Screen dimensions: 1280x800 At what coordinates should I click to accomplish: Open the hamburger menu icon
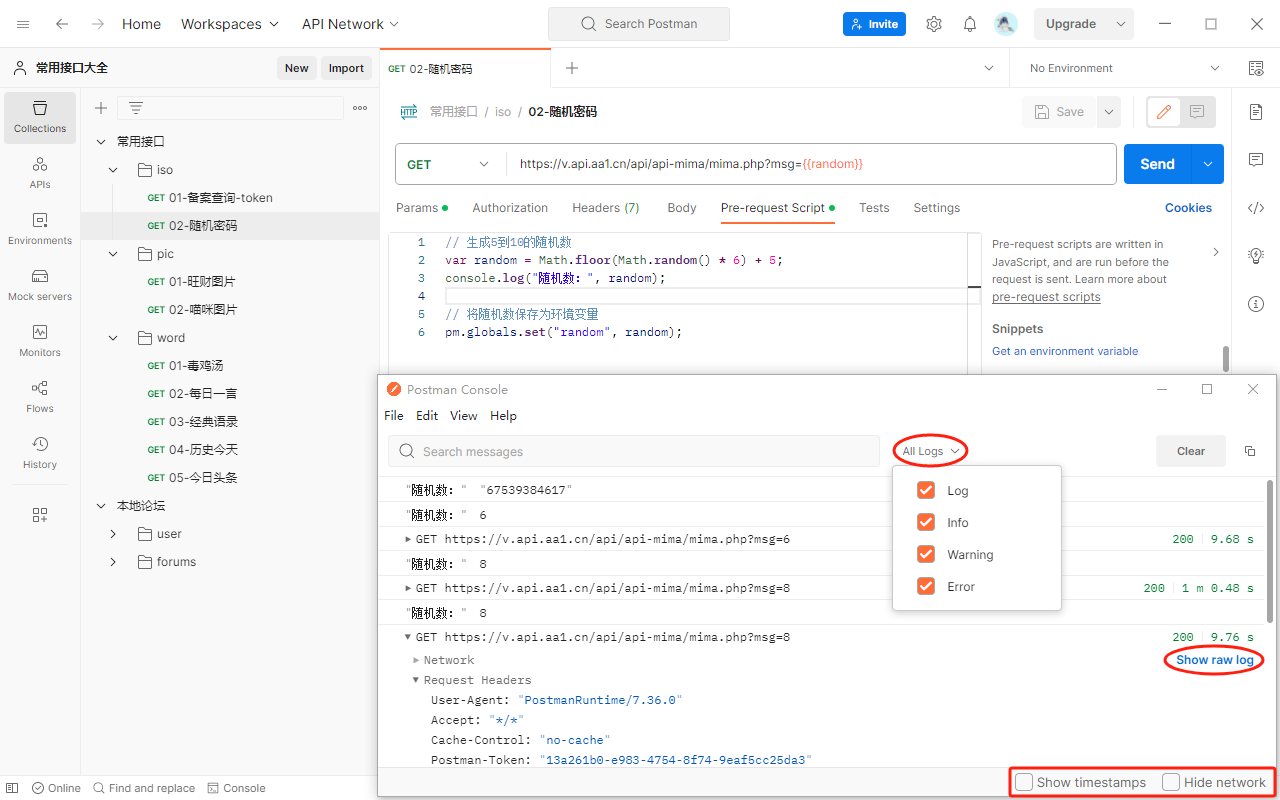coord(23,24)
